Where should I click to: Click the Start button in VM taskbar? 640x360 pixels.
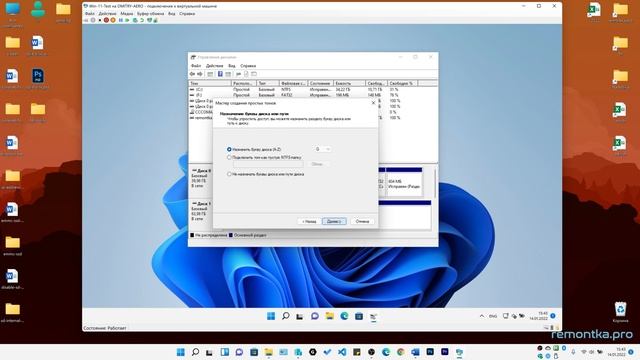(271, 316)
